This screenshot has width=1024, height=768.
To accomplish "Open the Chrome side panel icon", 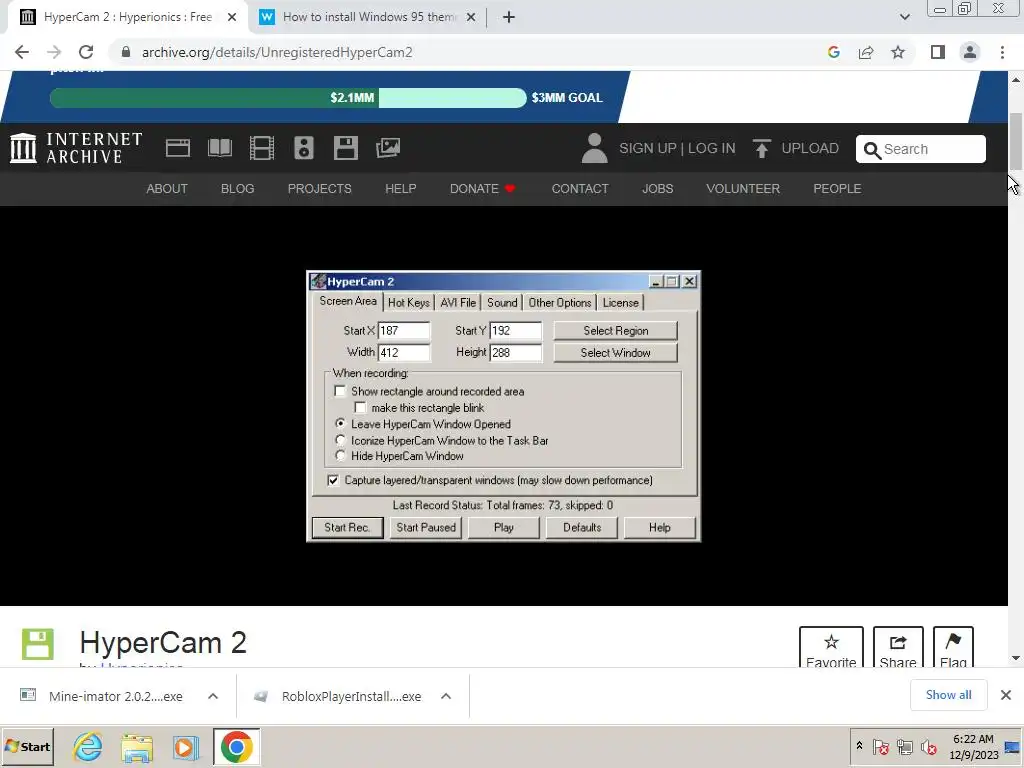I will pos(938,52).
